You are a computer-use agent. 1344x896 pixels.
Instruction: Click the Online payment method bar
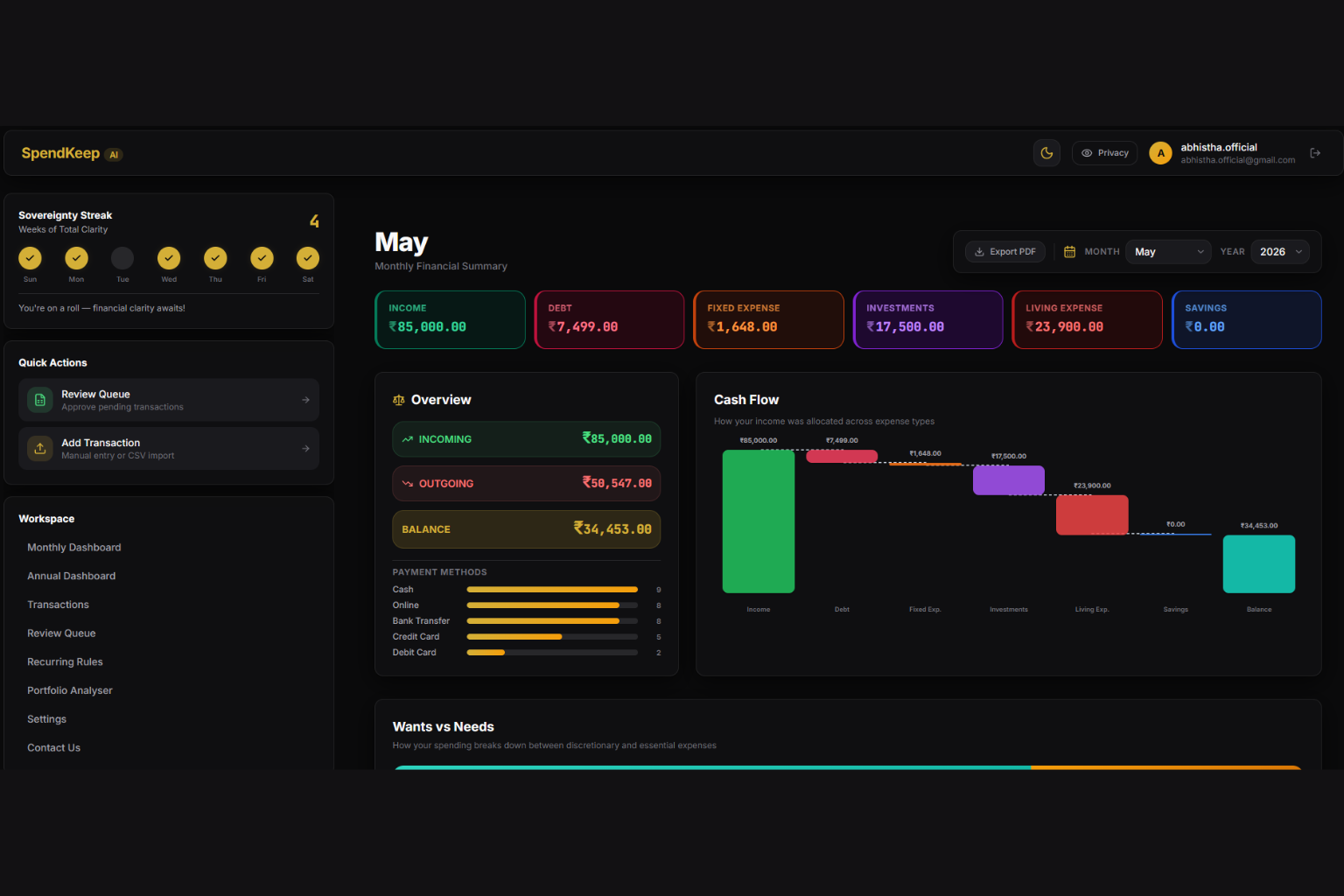pyautogui.click(x=552, y=605)
